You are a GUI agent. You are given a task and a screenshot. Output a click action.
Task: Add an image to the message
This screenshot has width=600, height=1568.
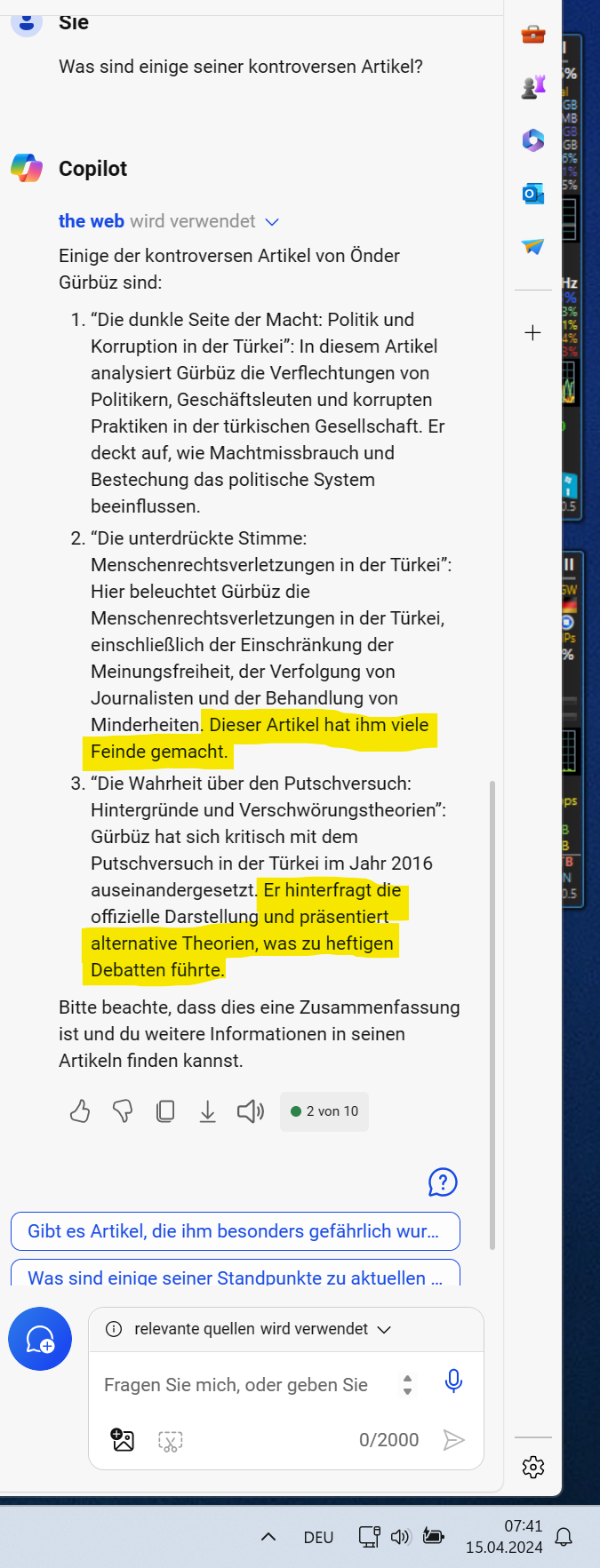pyautogui.click(x=123, y=1440)
